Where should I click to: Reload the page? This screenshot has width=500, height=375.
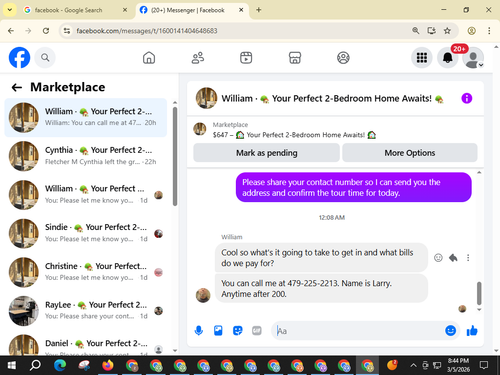pos(46,31)
